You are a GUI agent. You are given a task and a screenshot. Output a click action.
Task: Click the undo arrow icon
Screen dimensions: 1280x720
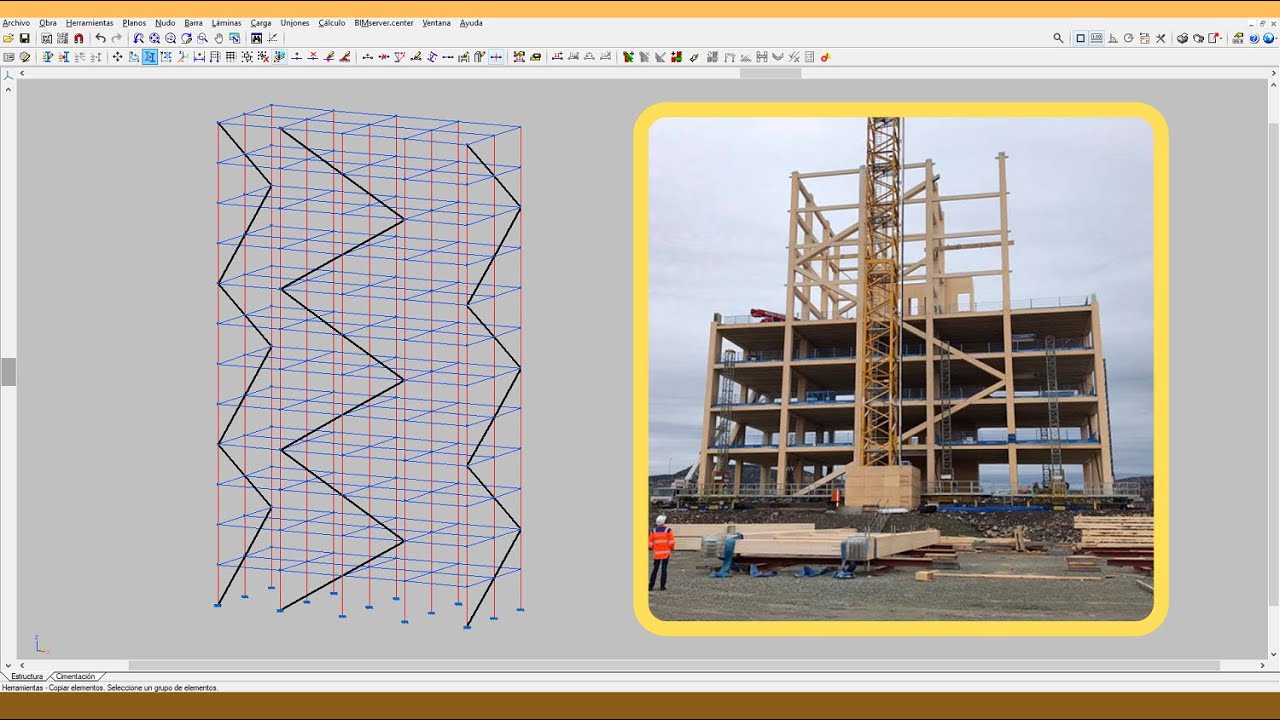click(100, 38)
